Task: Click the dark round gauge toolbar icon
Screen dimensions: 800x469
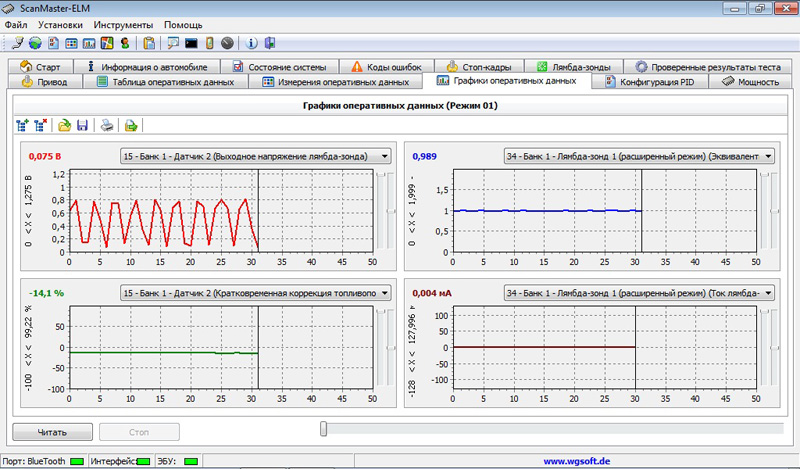Action: coord(228,43)
